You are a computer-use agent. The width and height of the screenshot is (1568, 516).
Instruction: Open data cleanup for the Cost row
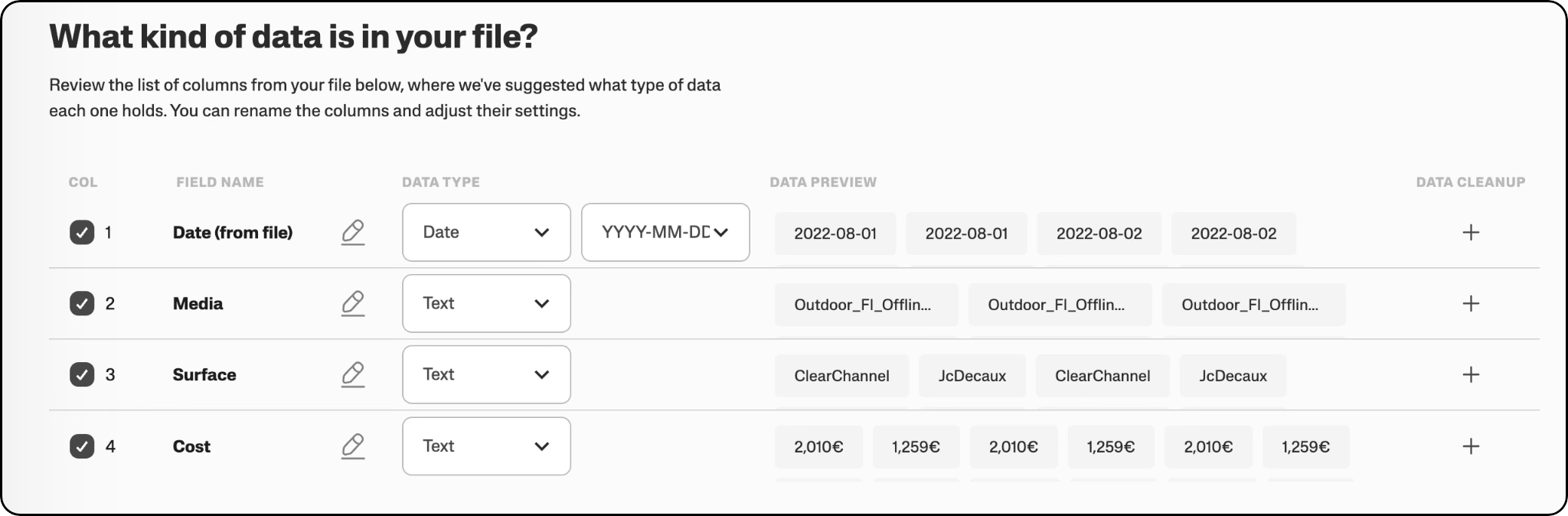[x=1470, y=446]
